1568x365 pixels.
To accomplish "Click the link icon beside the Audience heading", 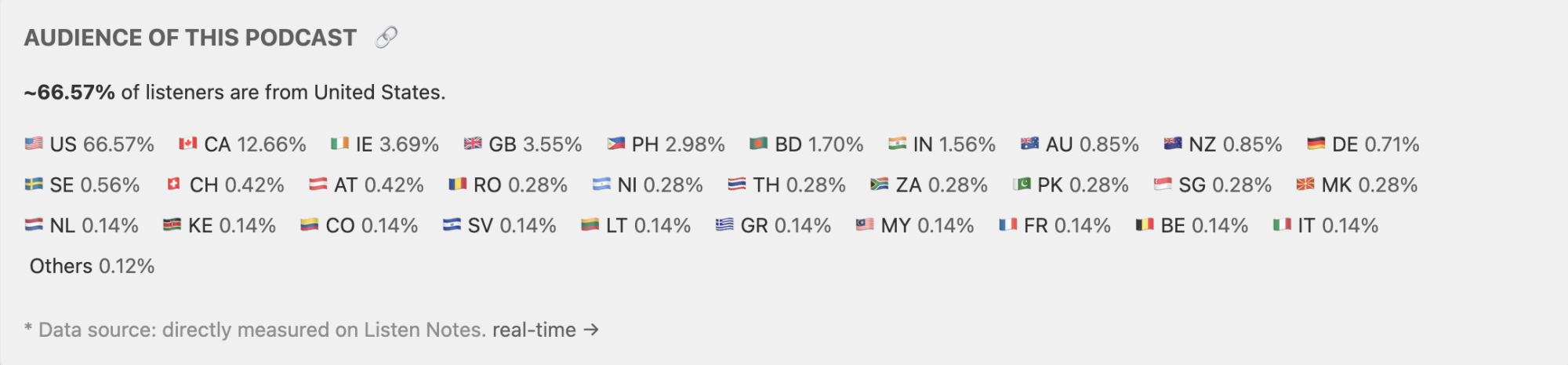I will [x=386, y=37].
